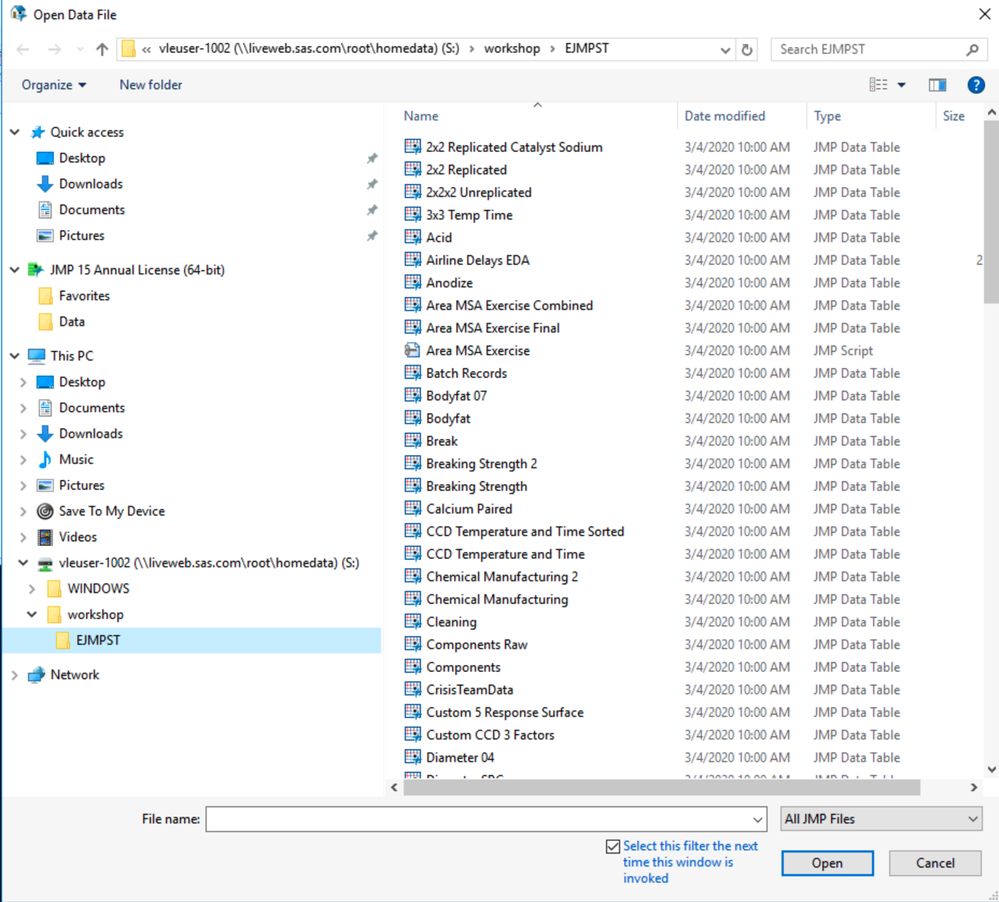Open the File name history dropdown arrow

click(757, 819)
